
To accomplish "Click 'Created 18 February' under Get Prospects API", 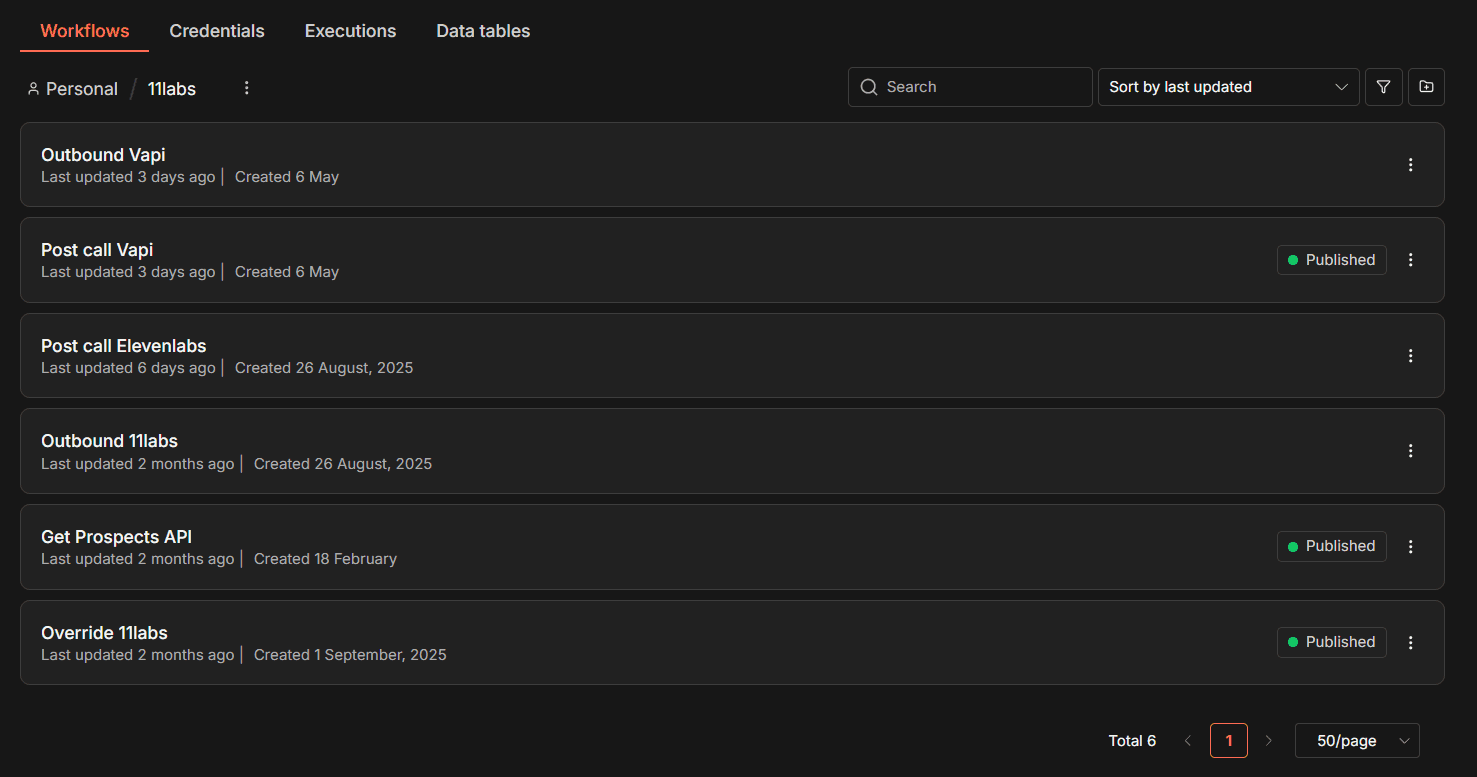I will [x=325, y=559].
